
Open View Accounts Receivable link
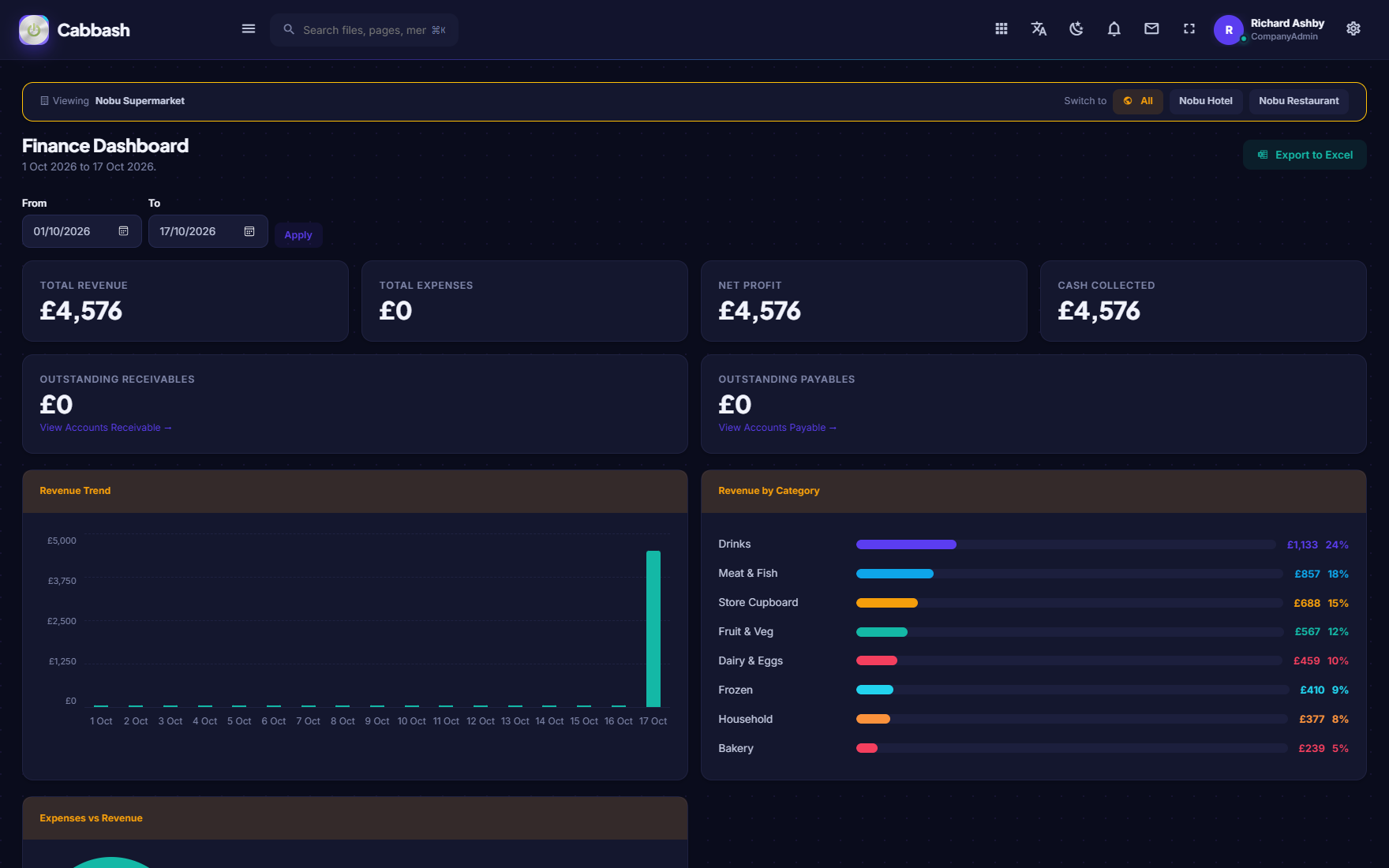click(x=106, y=428)
